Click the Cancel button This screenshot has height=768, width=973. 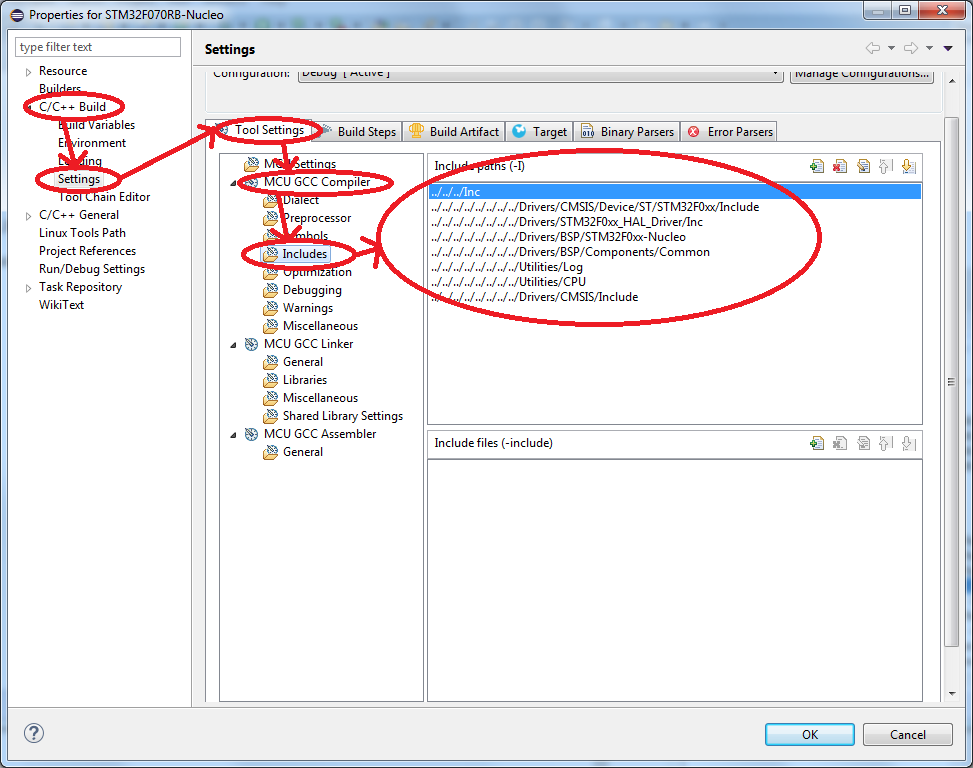click(x=907, y=735)
